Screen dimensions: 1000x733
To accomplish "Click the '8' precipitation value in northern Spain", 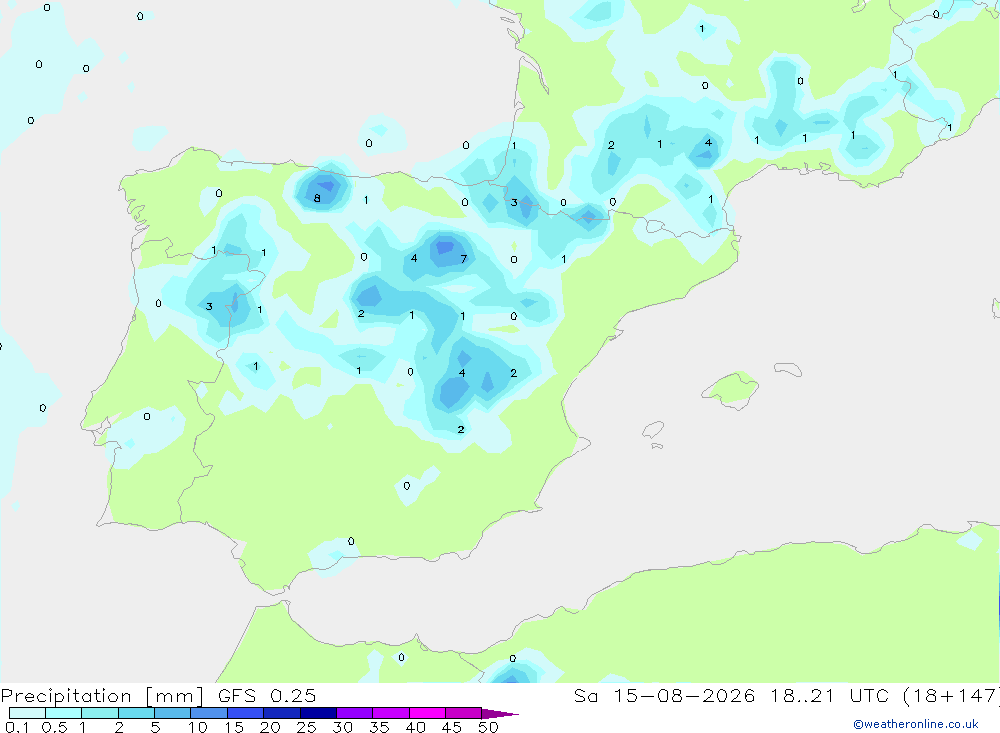I will point(317,198).
